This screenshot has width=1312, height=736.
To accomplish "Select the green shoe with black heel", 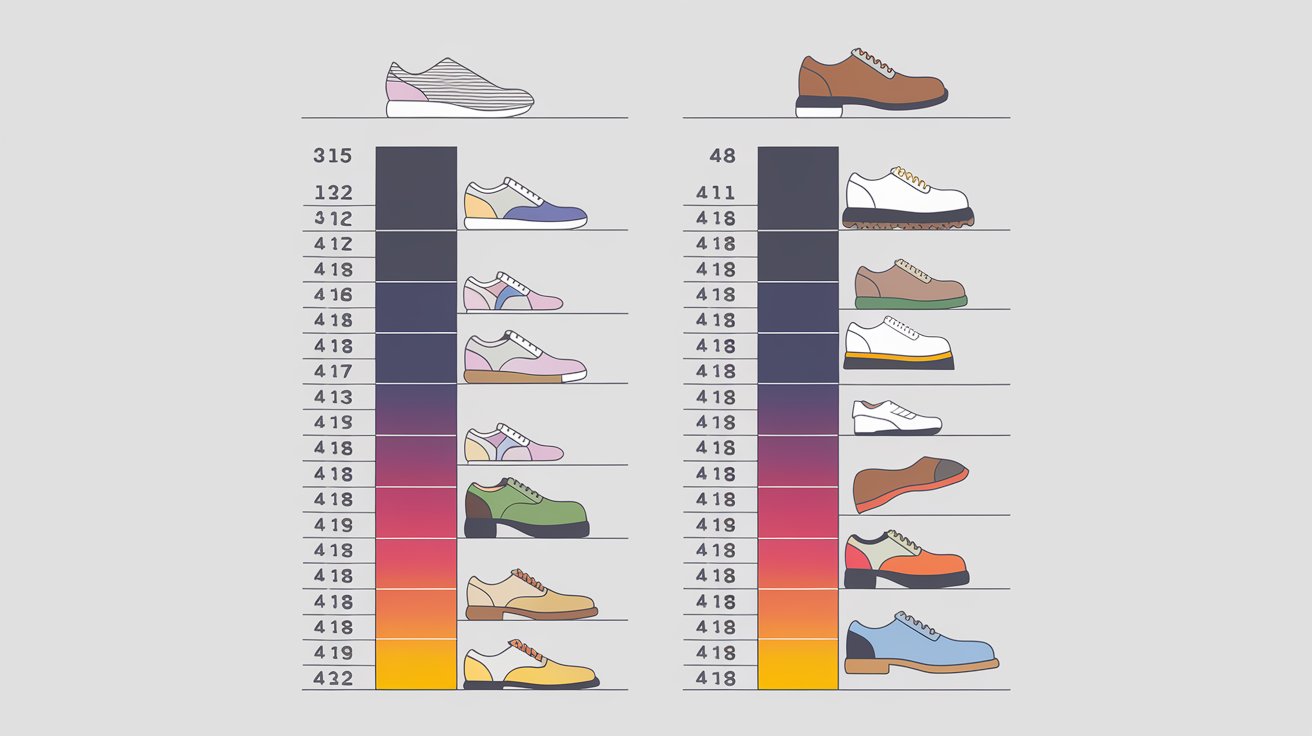I will click(527, 508).
